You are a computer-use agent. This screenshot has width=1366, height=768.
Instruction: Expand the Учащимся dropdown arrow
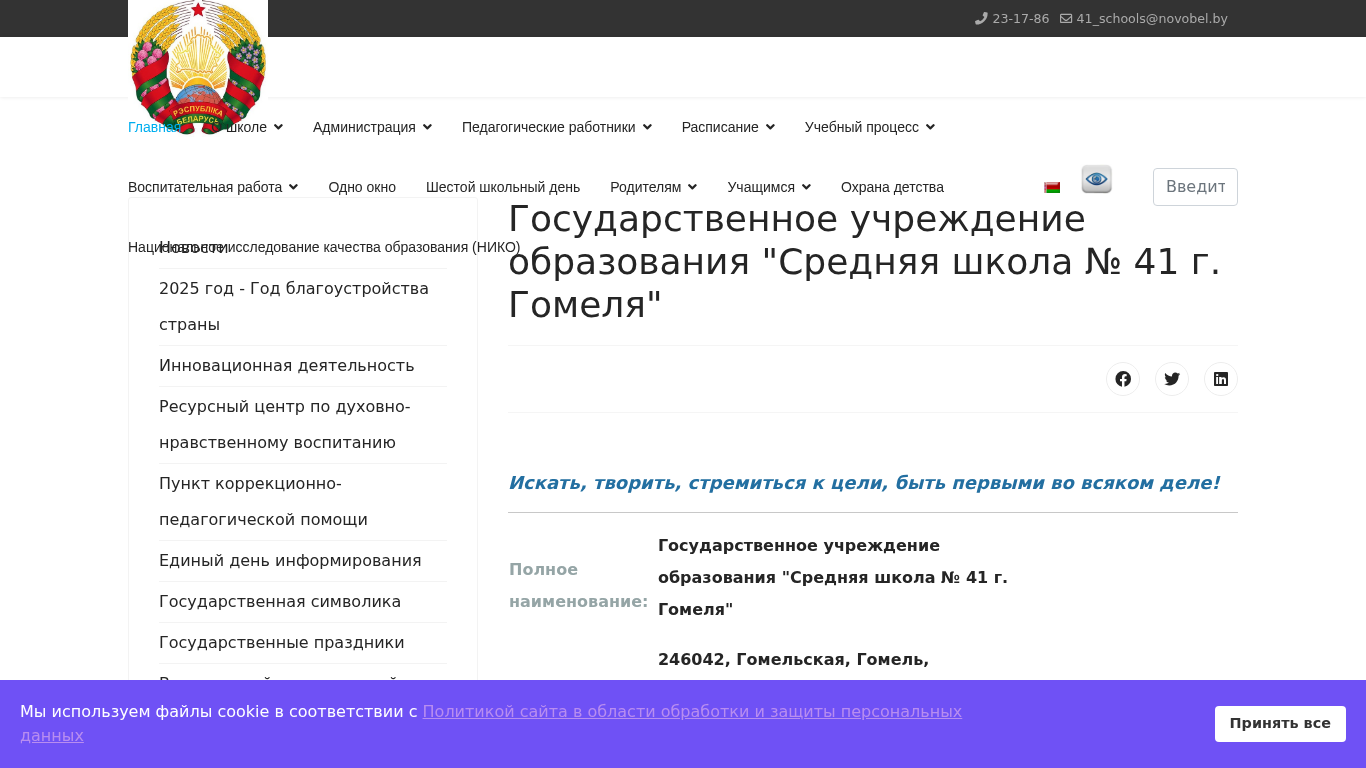point(806,187)
